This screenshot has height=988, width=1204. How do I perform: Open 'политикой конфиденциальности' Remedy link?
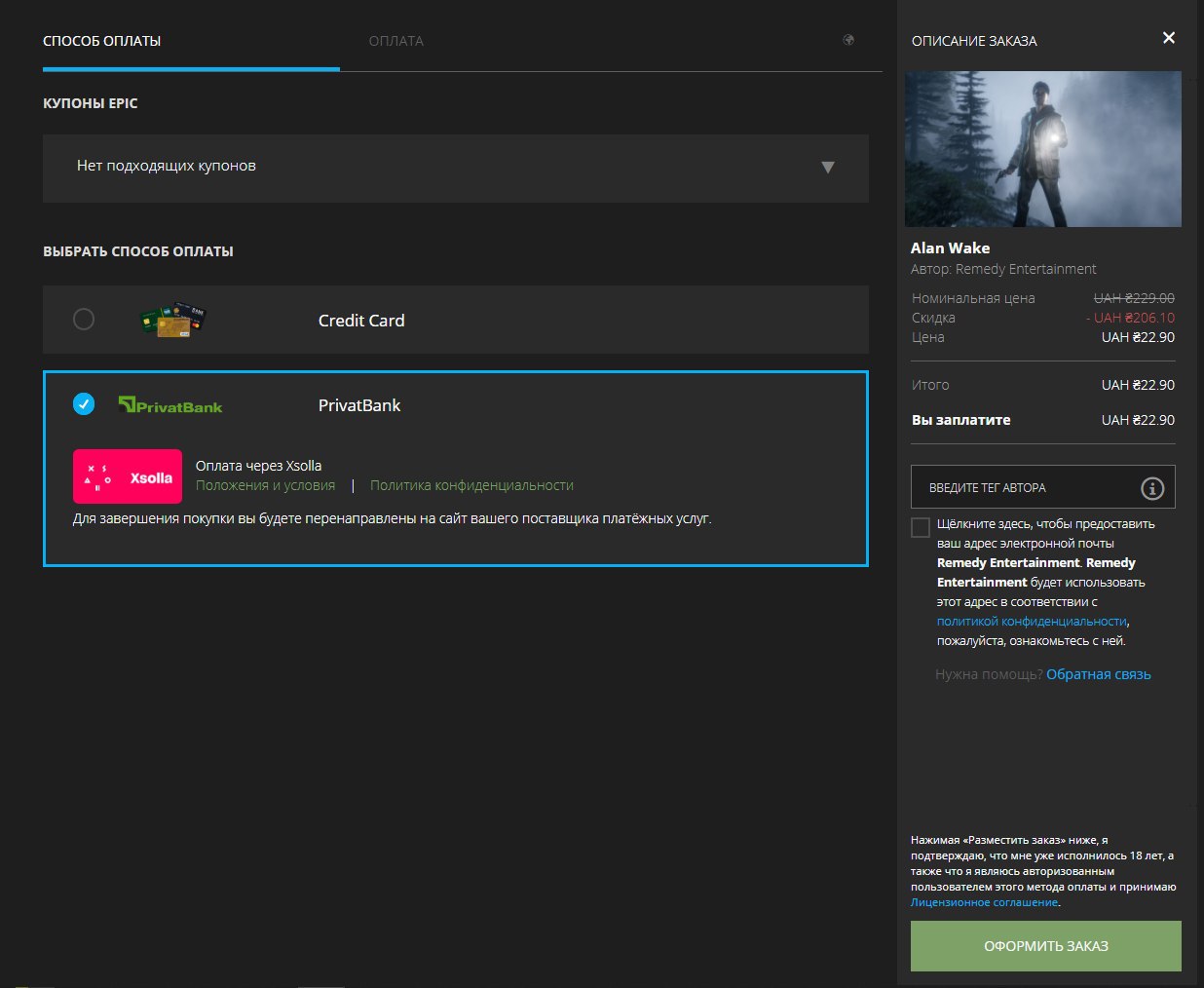pos(1032,622)
